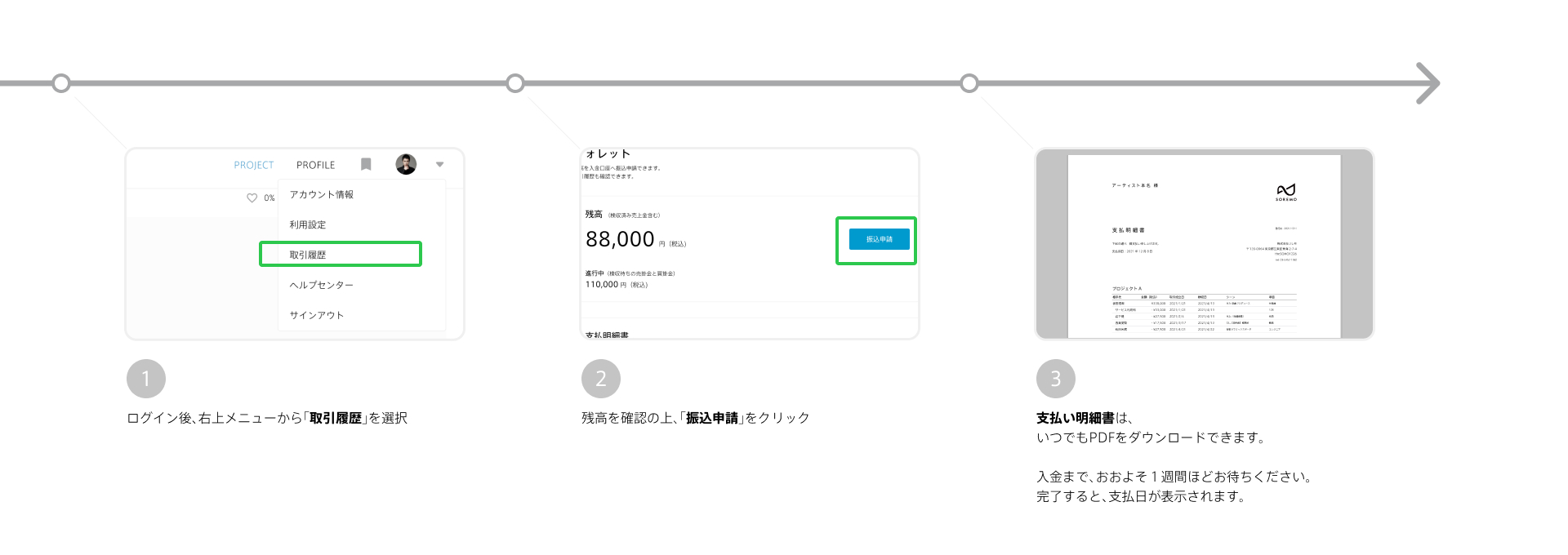
Task: Click the heart like icon
Action: (252, 198)
